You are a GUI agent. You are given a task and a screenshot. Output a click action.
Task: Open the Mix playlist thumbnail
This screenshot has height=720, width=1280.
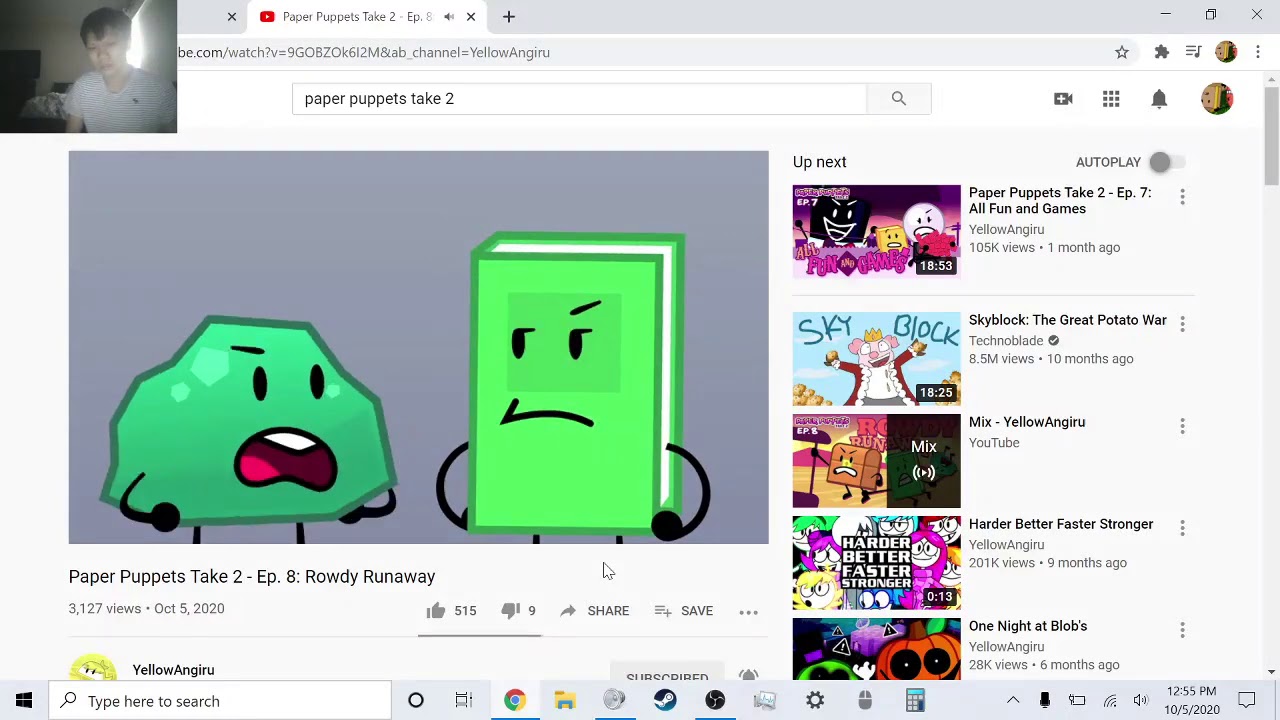point(876,460)
